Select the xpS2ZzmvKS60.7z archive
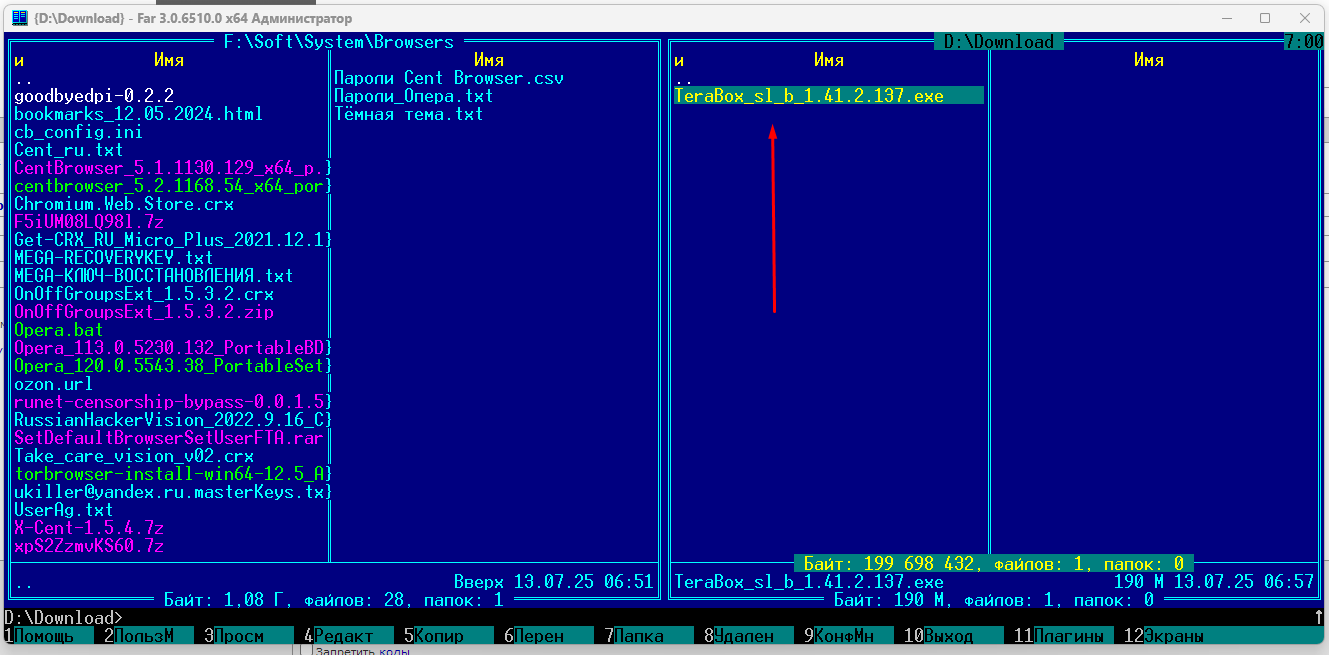Screen dimensions: 1329x655 point(89,546)
